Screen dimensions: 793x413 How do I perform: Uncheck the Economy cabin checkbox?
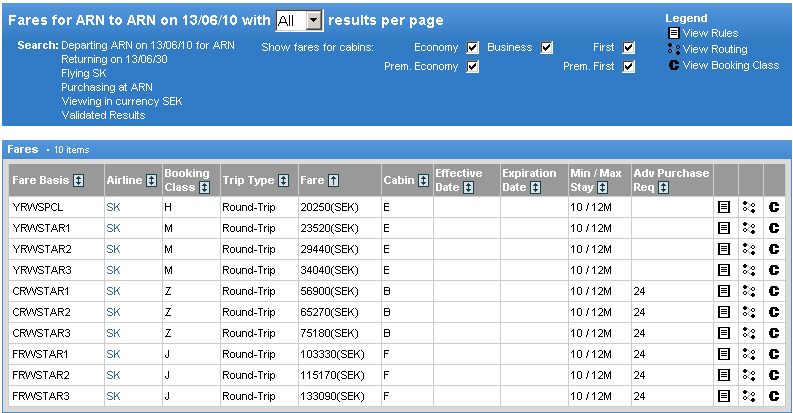[472, 48]
